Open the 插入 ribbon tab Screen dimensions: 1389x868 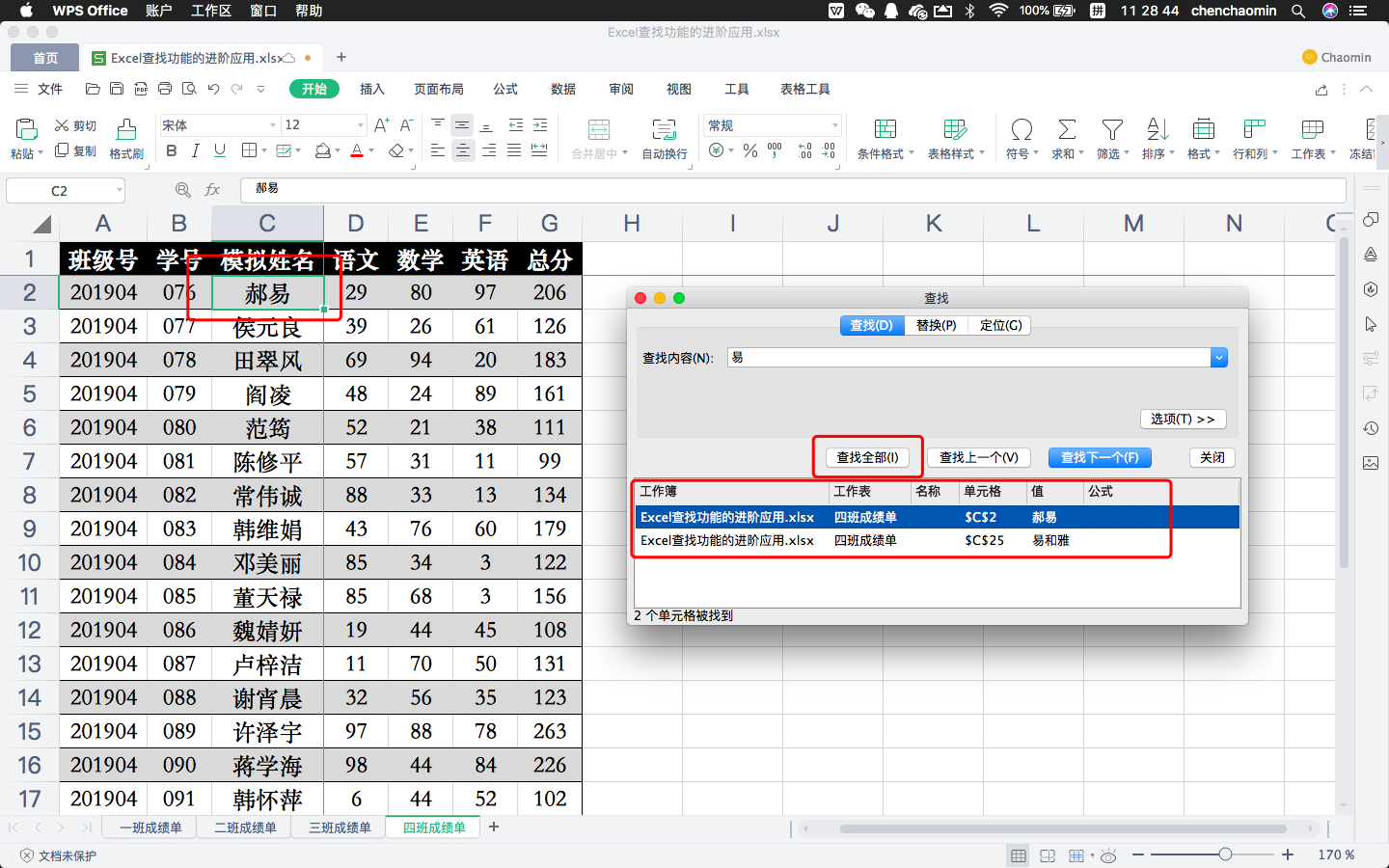click(372, 89)
